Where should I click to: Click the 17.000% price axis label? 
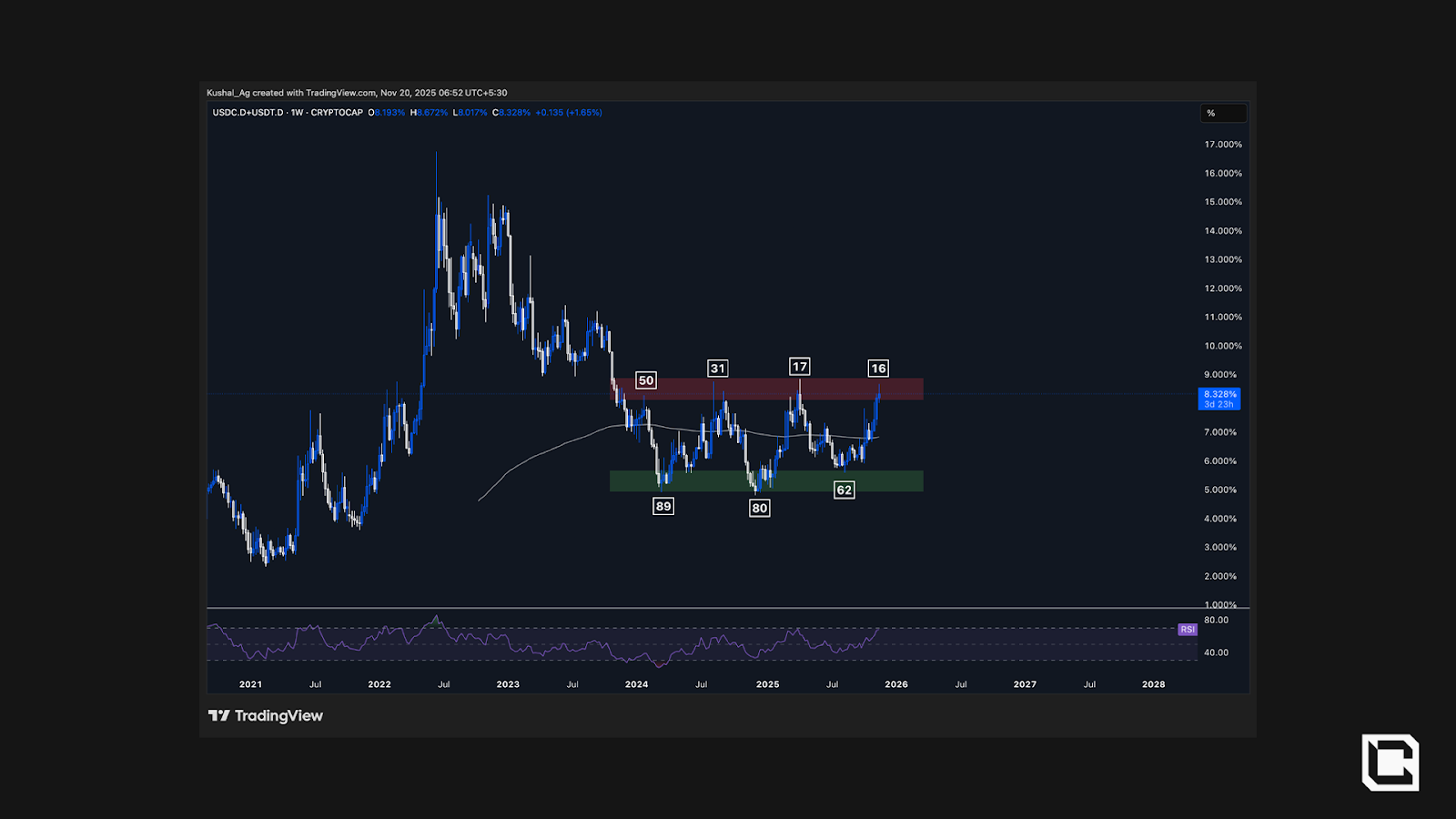pyautogui.click(x=1223, y=145)
